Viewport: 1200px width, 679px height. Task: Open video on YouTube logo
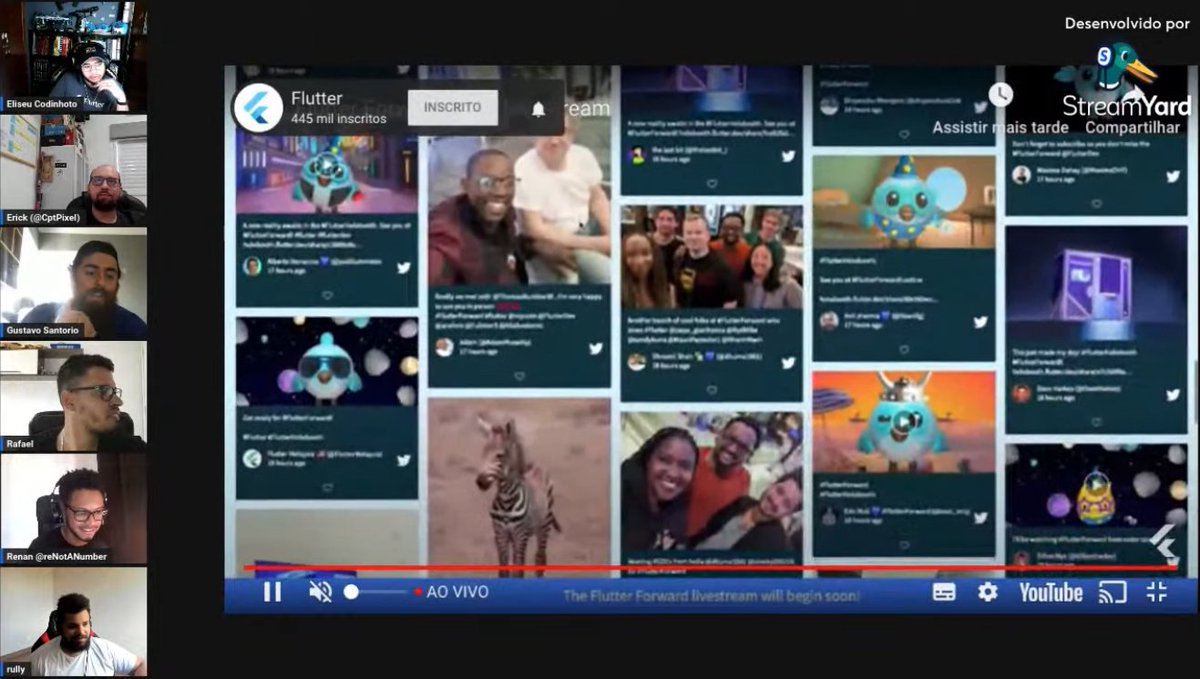pyautogui.click(x=1050, y=593)
